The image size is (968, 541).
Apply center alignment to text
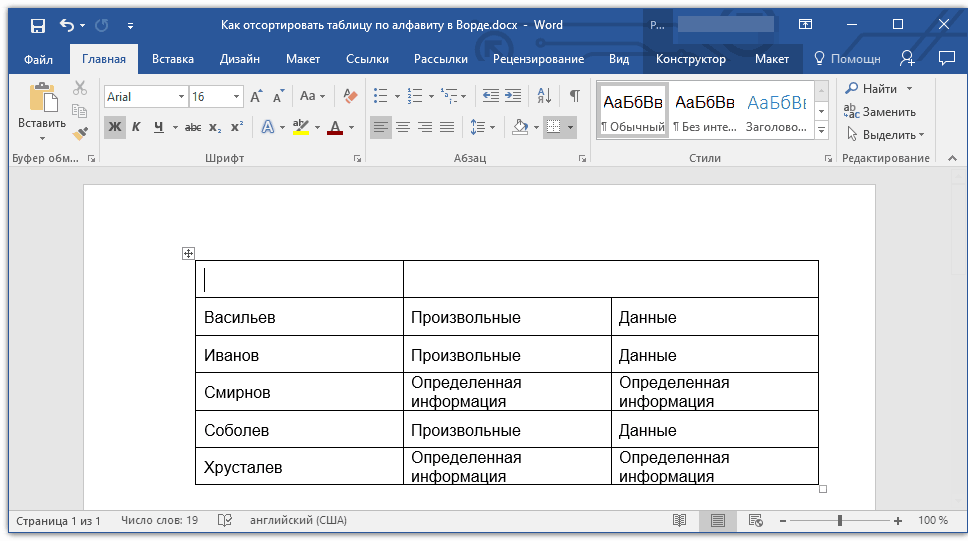click(403, 127)
